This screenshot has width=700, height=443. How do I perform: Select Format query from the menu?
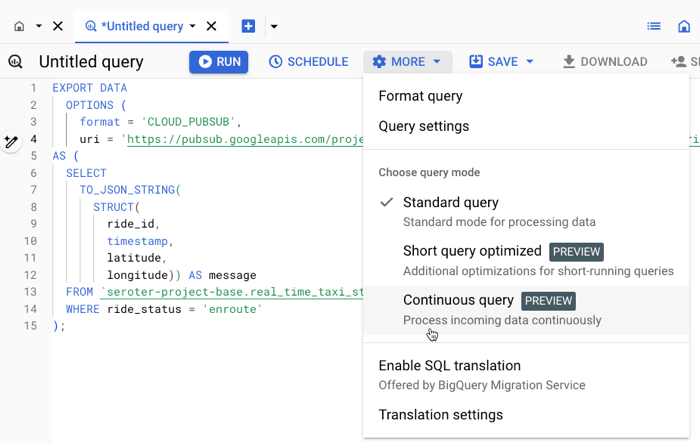click(420, 96)
